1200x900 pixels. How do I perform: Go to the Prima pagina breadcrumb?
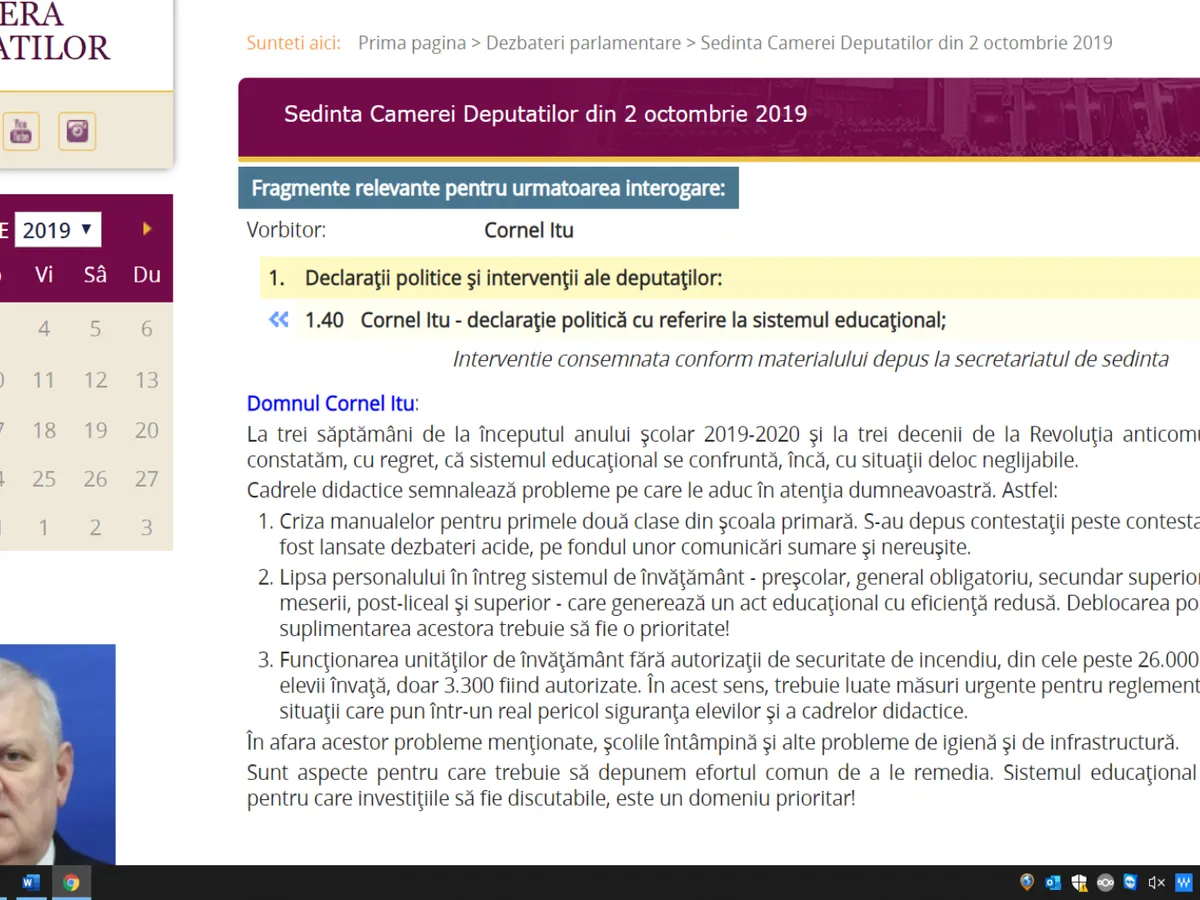click(412, 43)
